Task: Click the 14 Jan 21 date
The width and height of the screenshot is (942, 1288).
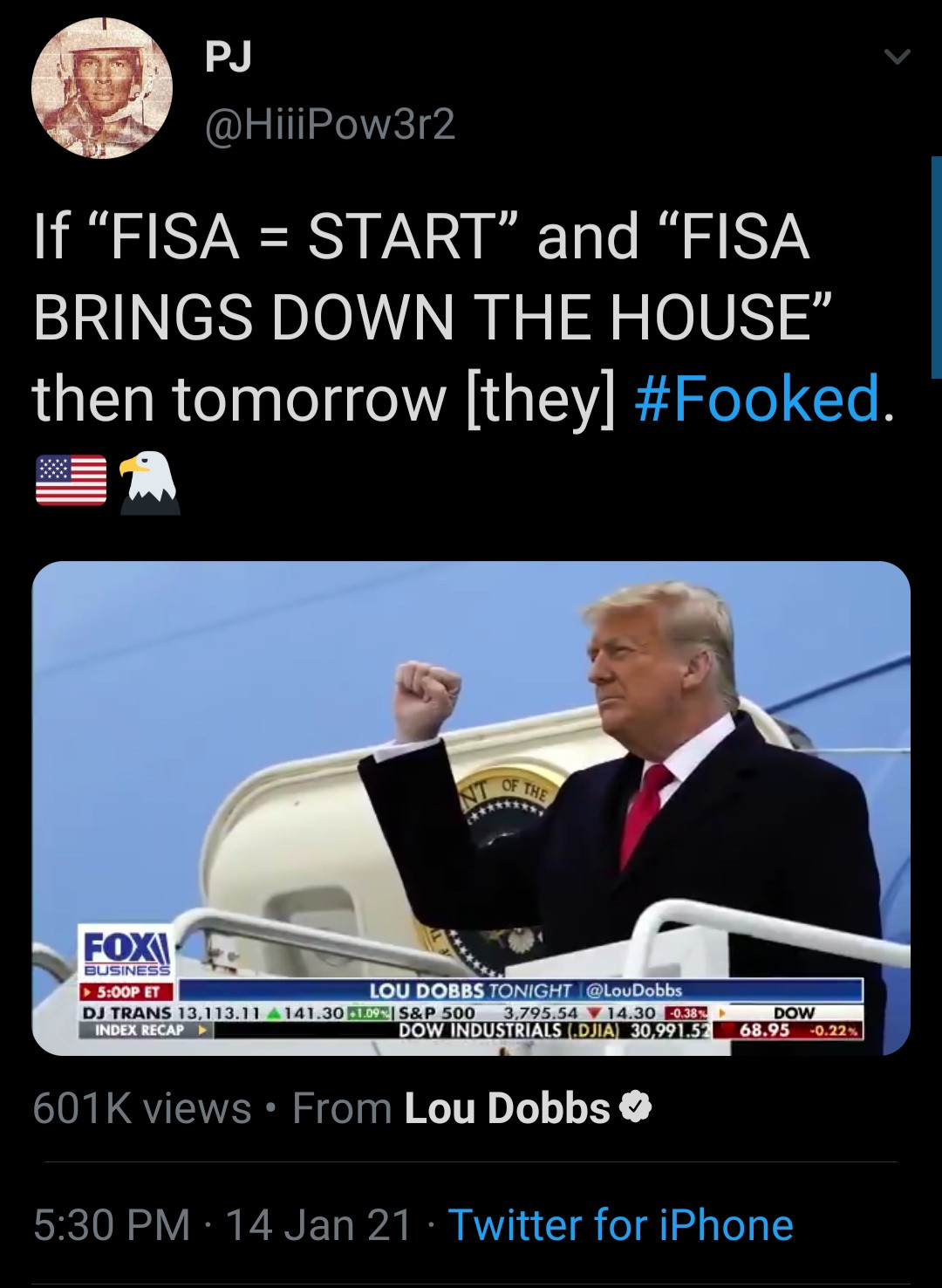Action: pyautogui.click(x=318, y=1224)
